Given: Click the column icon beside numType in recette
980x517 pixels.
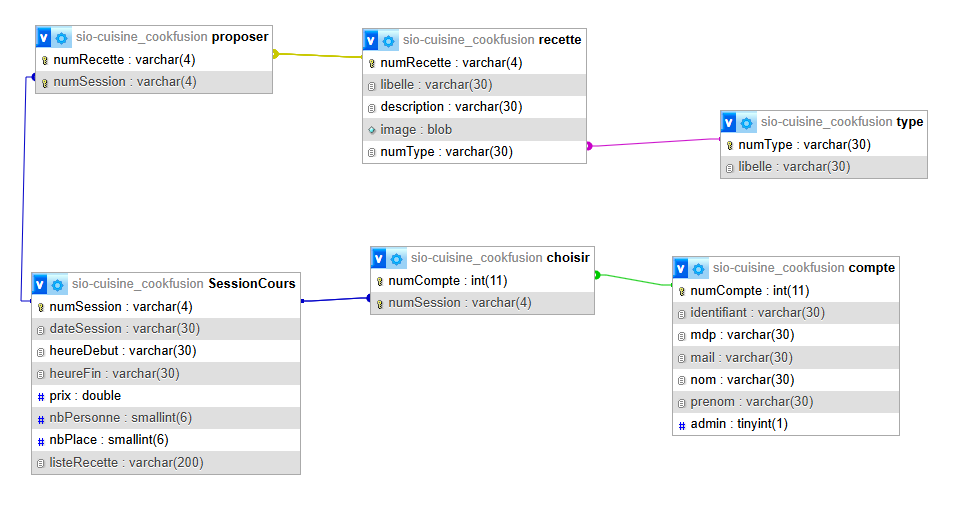Looking at the screenshot, I should [x=372, y=153].
